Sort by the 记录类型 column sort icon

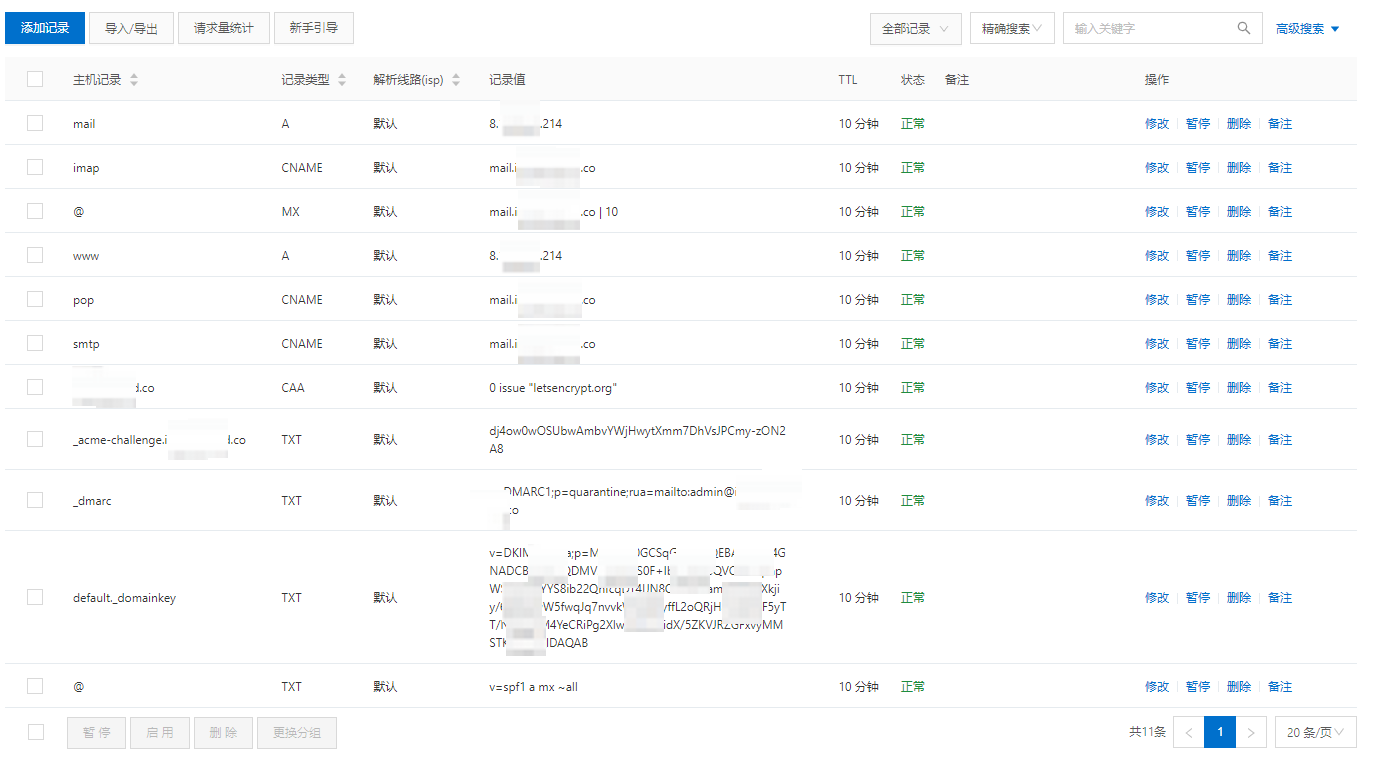tap(342, 80)
